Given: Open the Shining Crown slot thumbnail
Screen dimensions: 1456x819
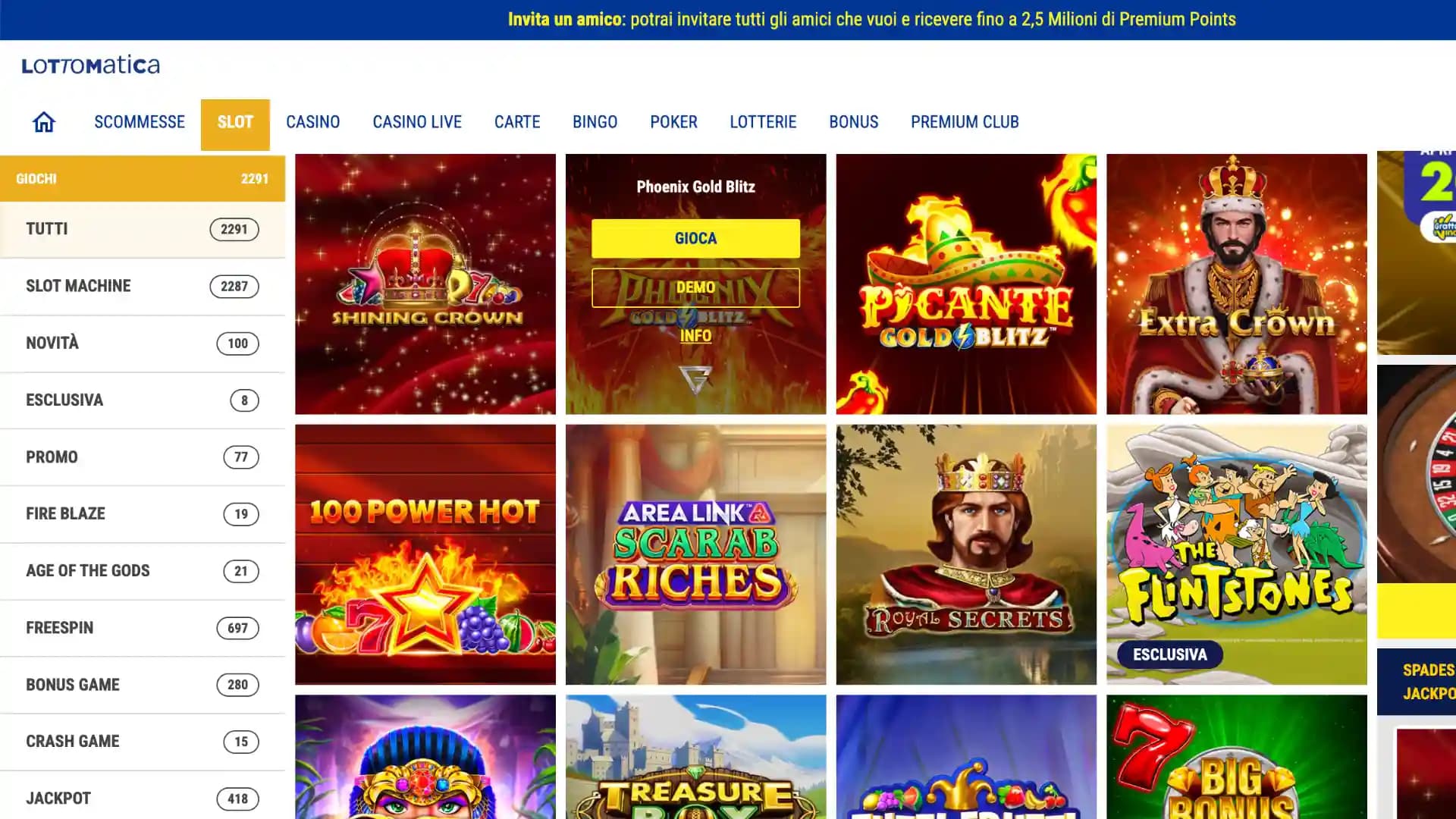Looking at the screenshot, I should pyautogui.click(x=425, y=284).
